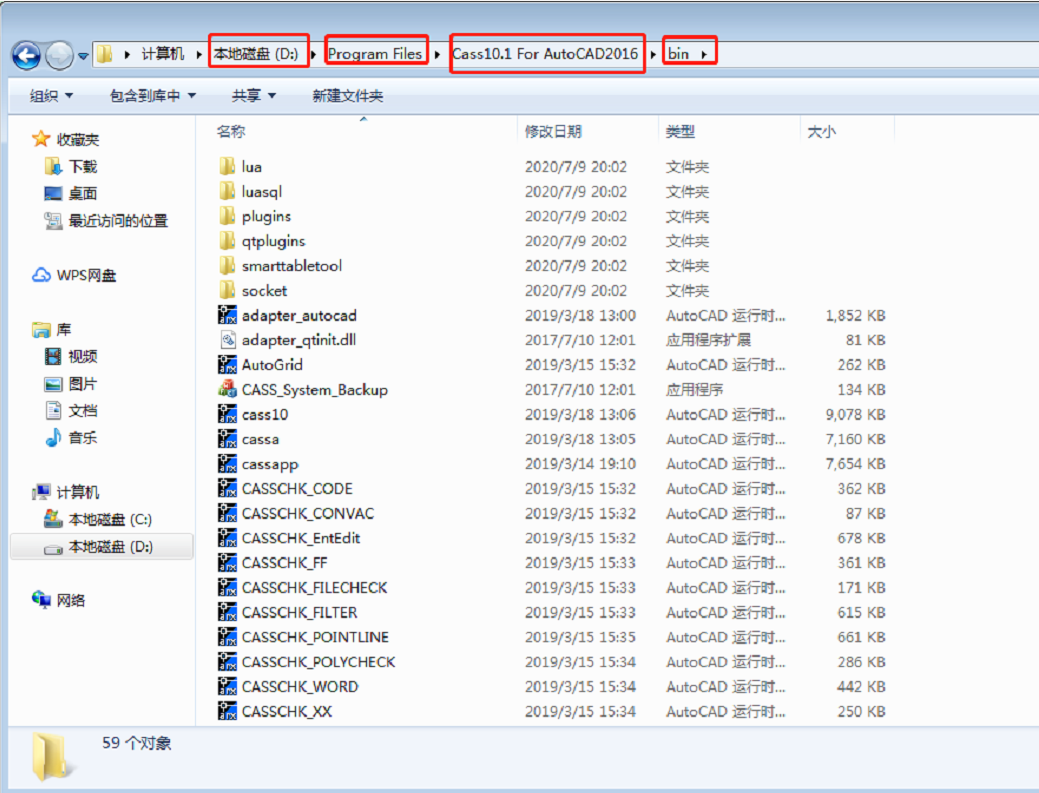Screen dimensions: 1039x793
Task: Select the cassa arx file icon
Action: pos(227,439)
